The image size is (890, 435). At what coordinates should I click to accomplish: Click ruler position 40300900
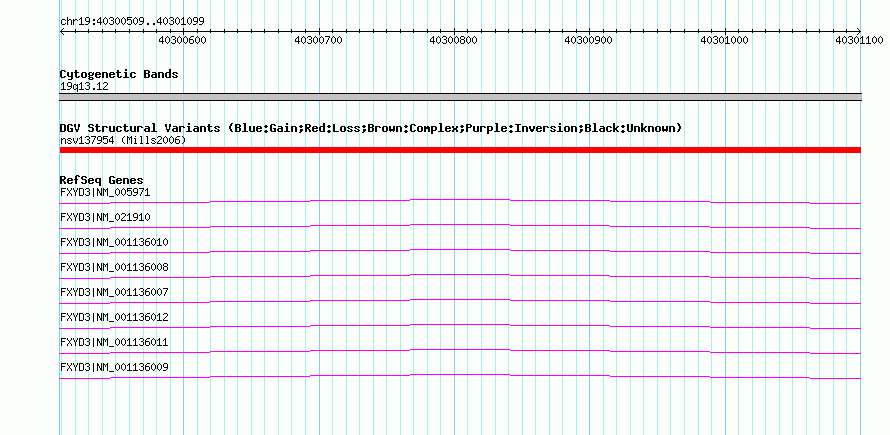coord(588,40)
